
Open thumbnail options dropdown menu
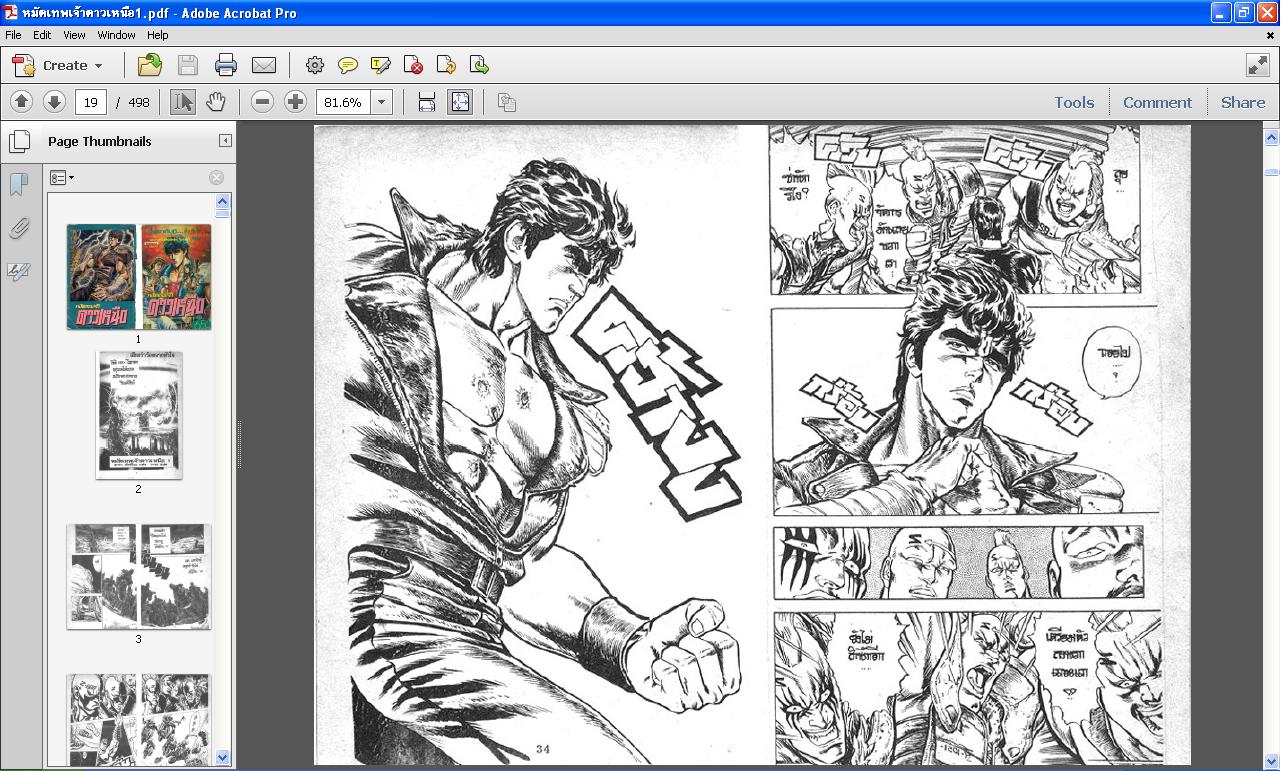point(62,178)
